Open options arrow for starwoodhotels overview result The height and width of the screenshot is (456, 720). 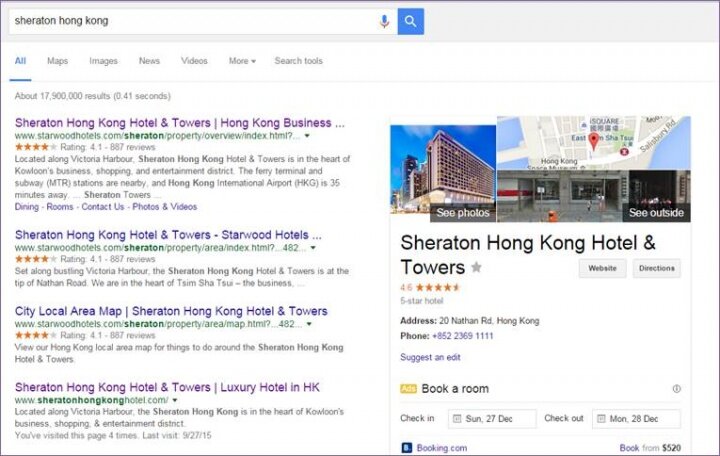(x=307, y=136)
